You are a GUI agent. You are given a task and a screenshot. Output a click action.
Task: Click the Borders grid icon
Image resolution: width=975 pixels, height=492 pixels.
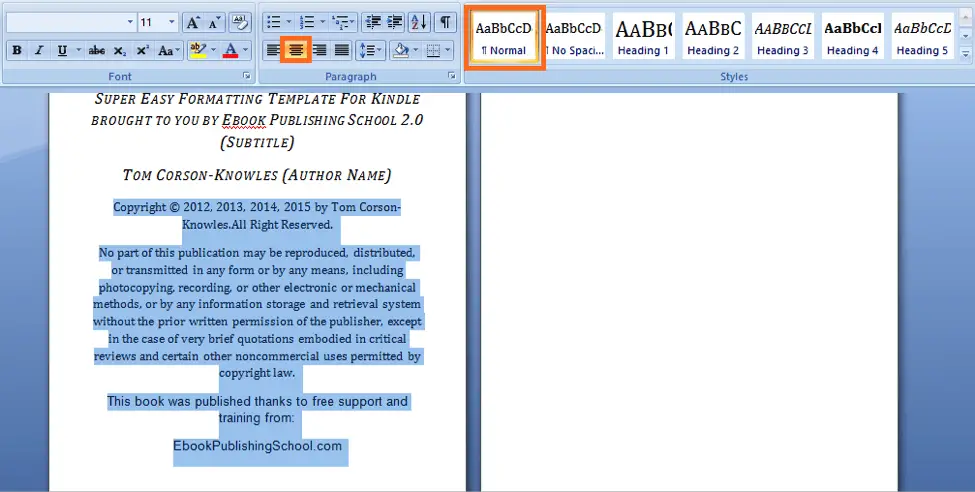pyautogui.click(x=434, y=50)
